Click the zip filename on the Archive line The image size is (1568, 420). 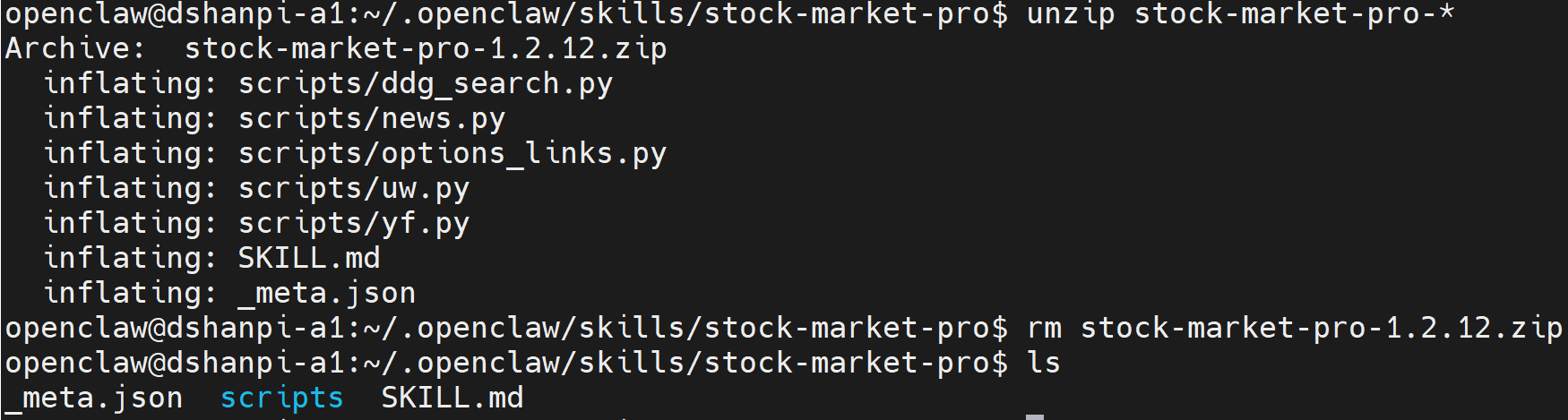tap(426, 49)
